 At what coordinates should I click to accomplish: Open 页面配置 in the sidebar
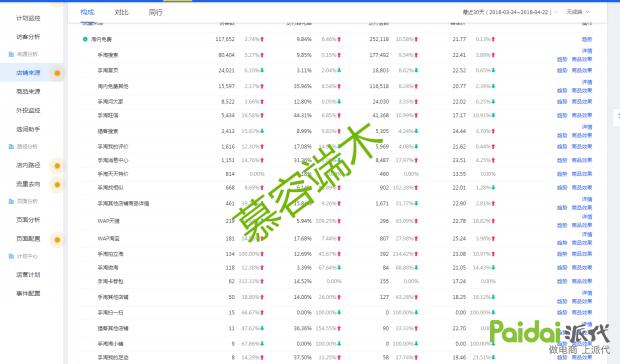click(28, 239)
